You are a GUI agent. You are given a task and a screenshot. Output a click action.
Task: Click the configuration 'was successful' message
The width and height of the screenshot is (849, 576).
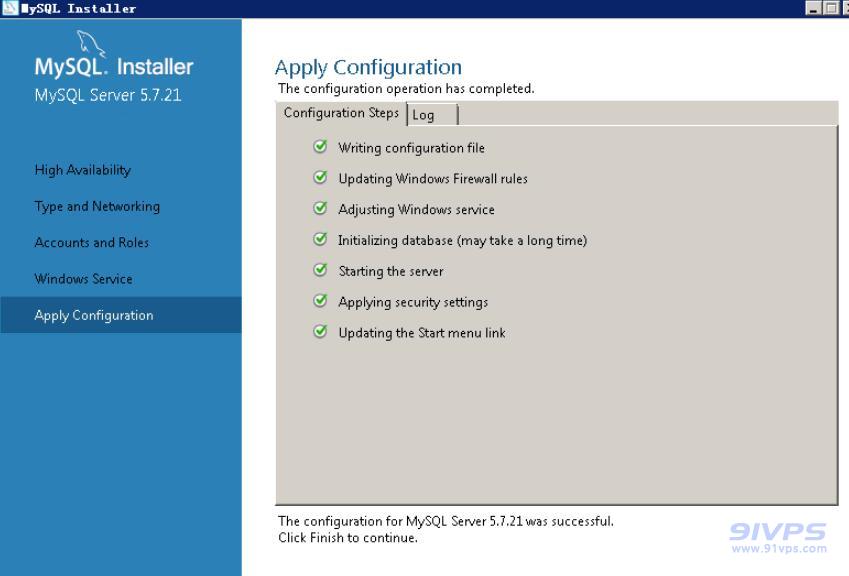[446, 521]
